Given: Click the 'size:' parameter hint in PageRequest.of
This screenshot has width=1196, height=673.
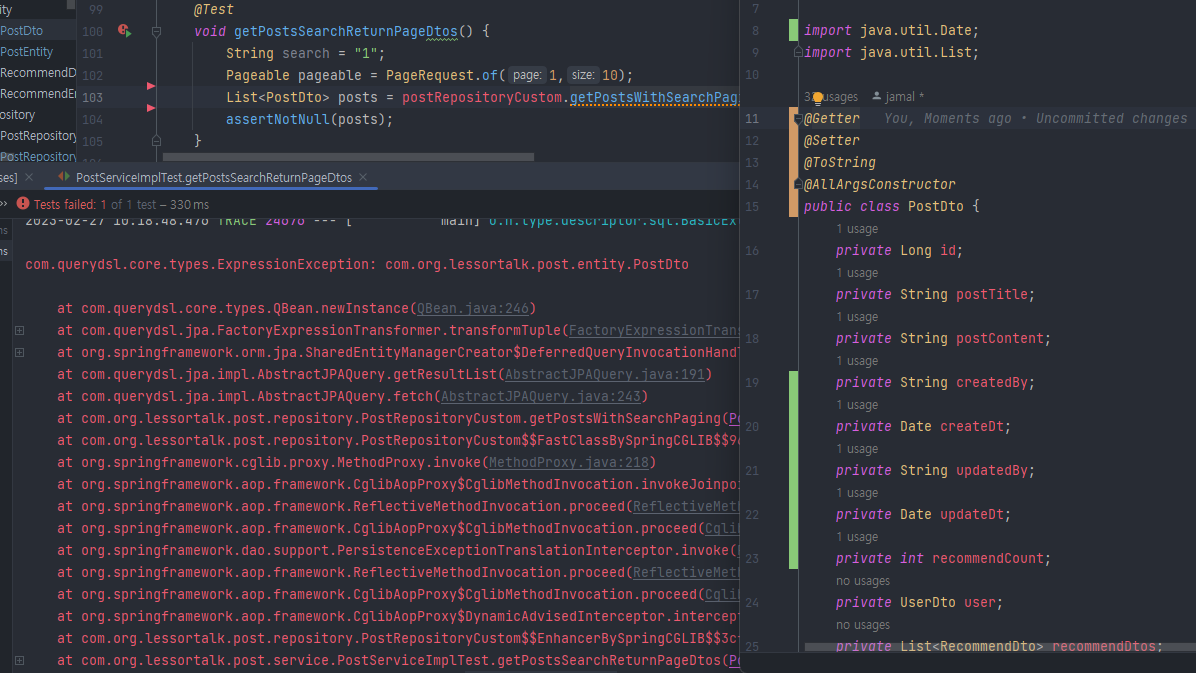Looking at the screenshot, I should 583,75.
